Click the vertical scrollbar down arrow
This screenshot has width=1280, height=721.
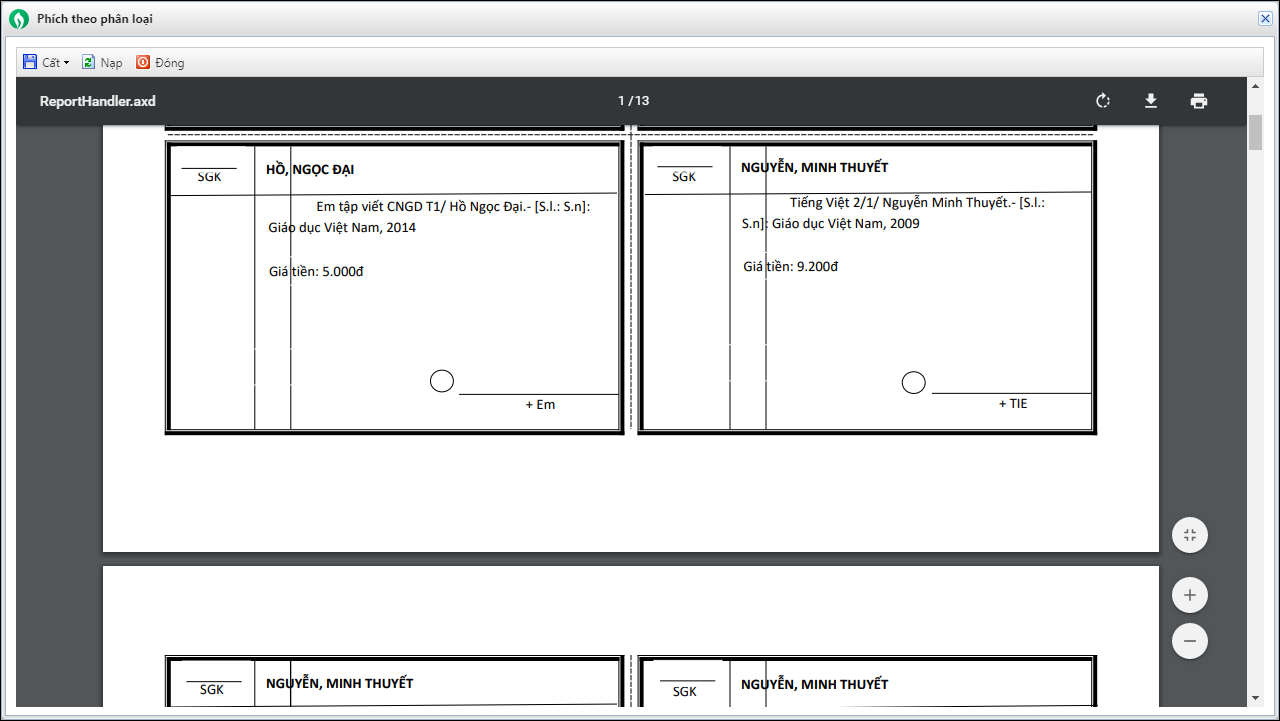[1255, 697]
